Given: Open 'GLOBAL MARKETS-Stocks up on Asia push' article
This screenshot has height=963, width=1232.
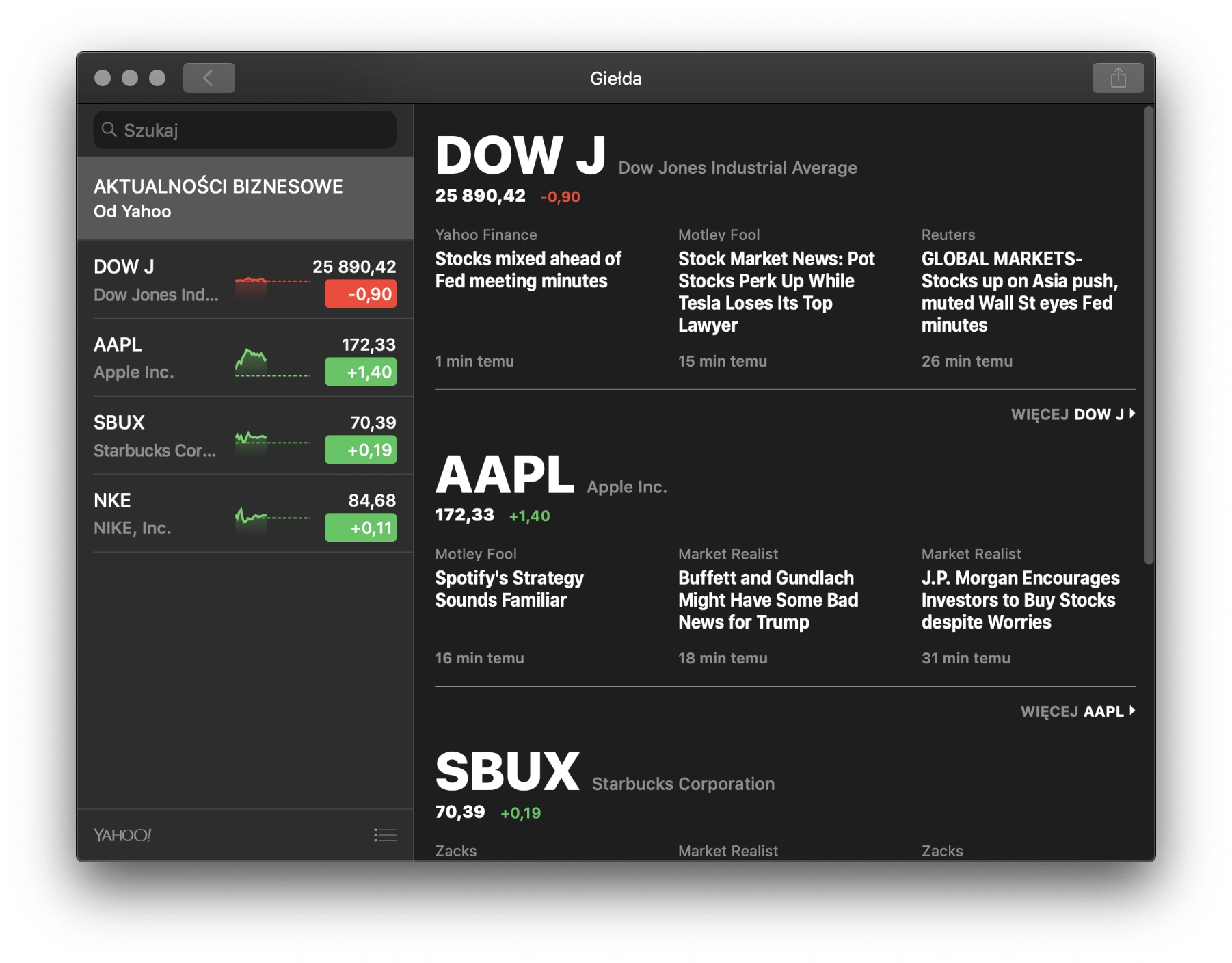Looking at the screenshot, I should point(1019,292).
